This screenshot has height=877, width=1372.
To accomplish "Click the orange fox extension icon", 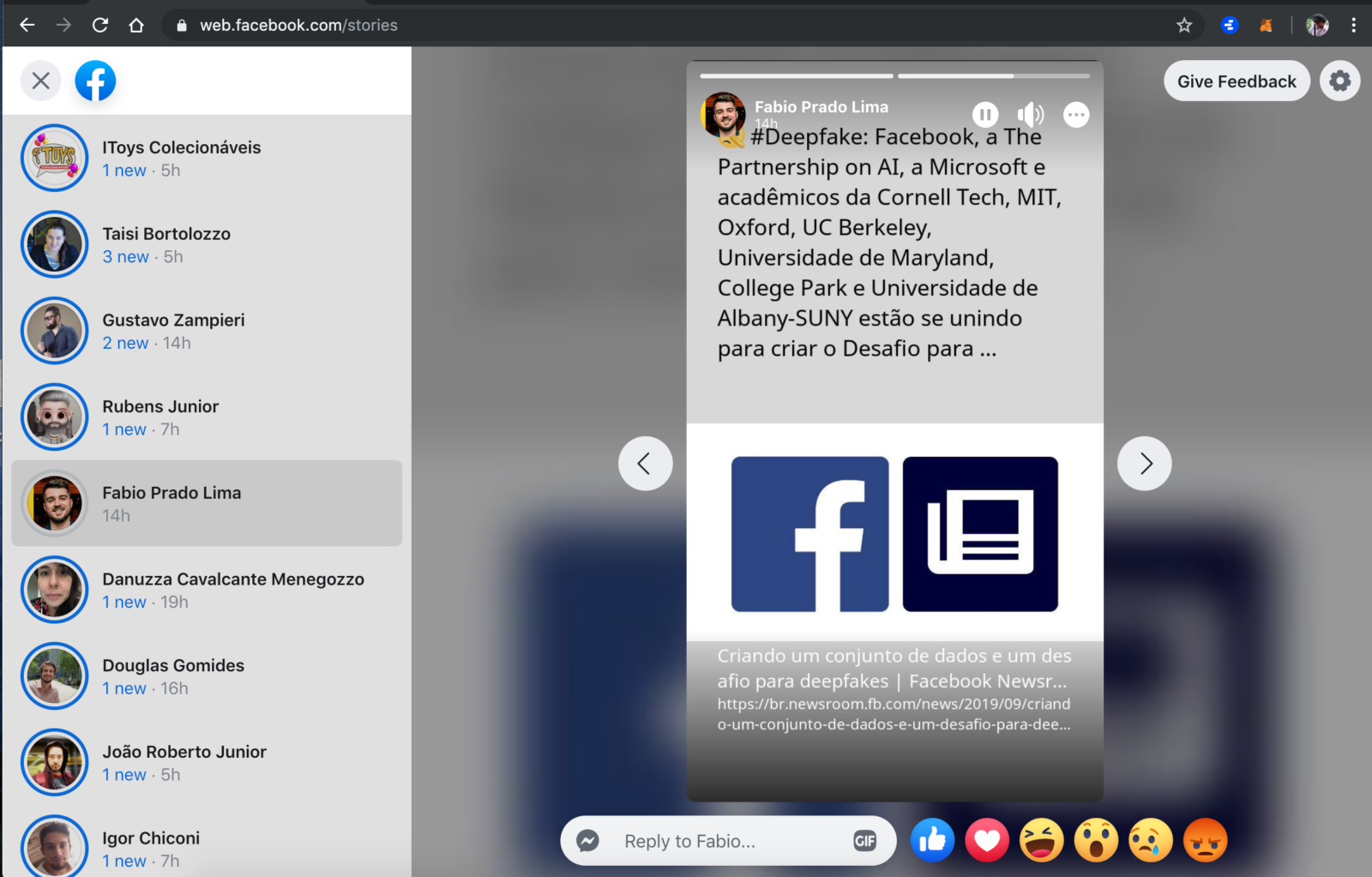I will pyautogui.click(x=1266, y=26).
